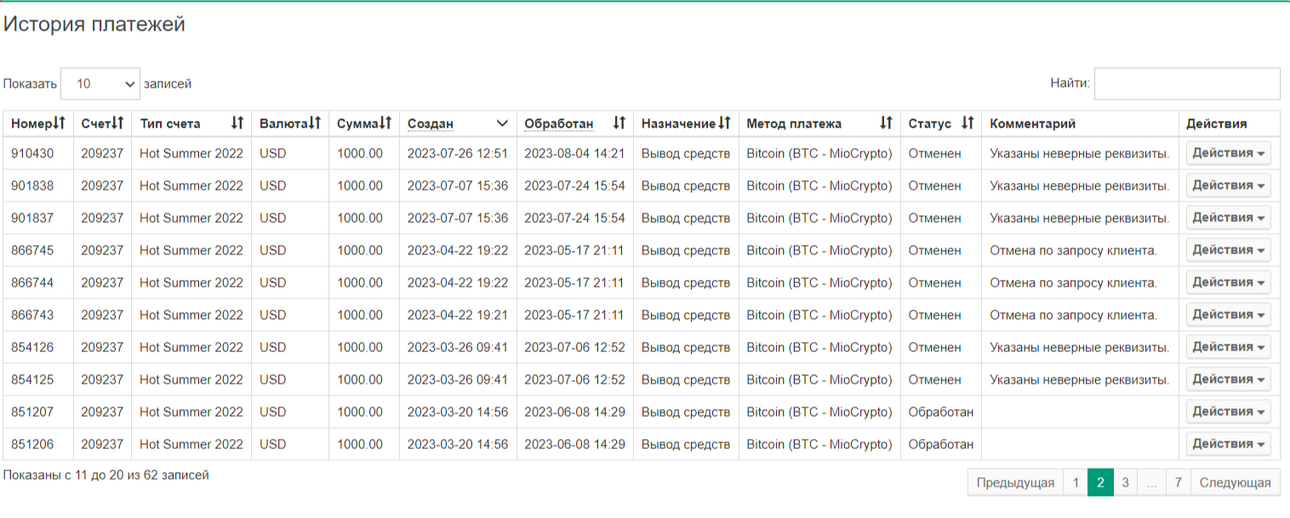Sort table by Сумма column
1290x518 pixels.
tap(364, 124)
